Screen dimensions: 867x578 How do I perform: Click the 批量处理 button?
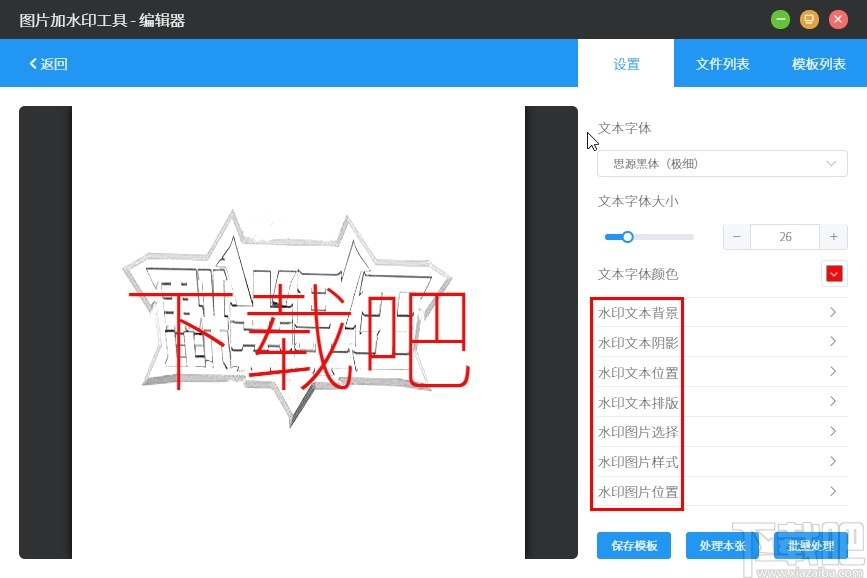[x=811, y=545]
